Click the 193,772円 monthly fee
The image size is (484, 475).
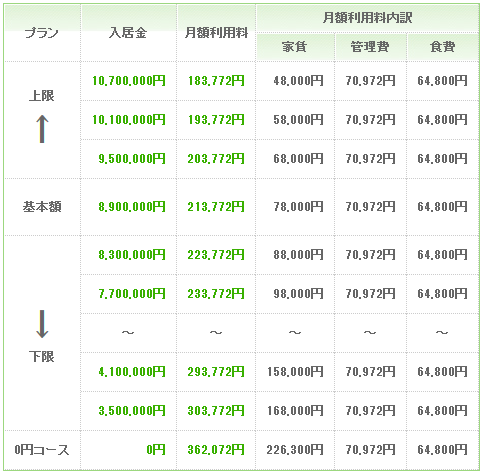(216, 120)
